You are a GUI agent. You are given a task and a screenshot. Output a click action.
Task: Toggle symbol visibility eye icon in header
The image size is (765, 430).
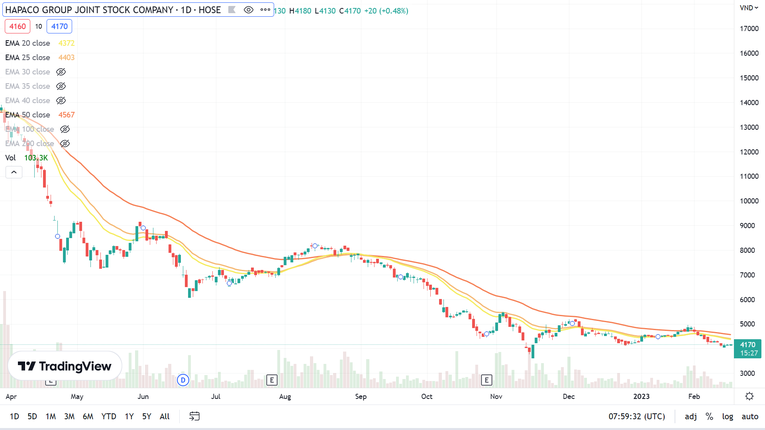[x=249, y=10]
